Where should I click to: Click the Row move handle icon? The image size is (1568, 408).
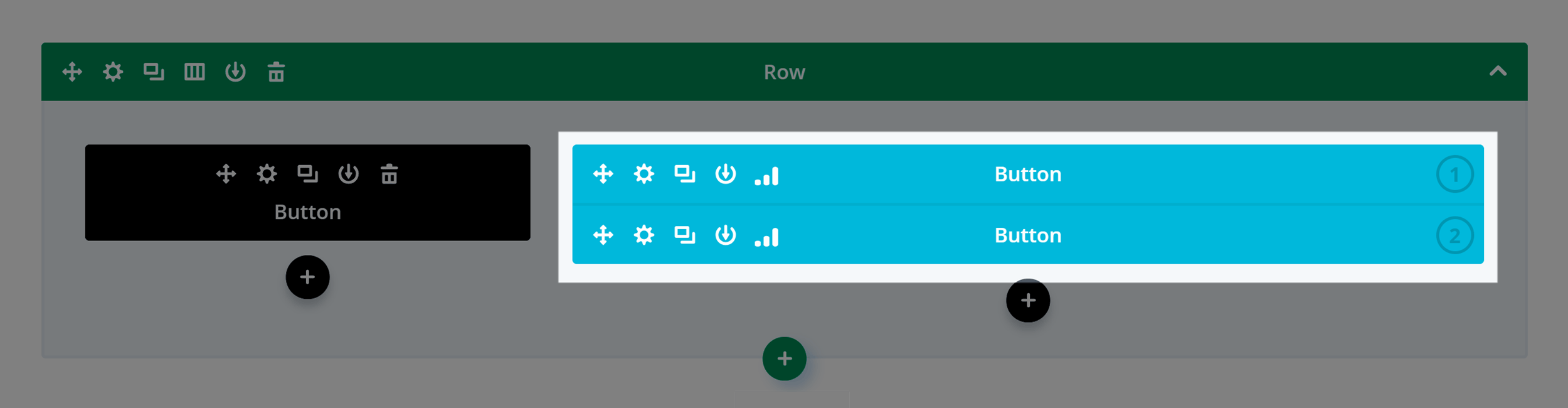pyautogui.click(x=72, y=72)
